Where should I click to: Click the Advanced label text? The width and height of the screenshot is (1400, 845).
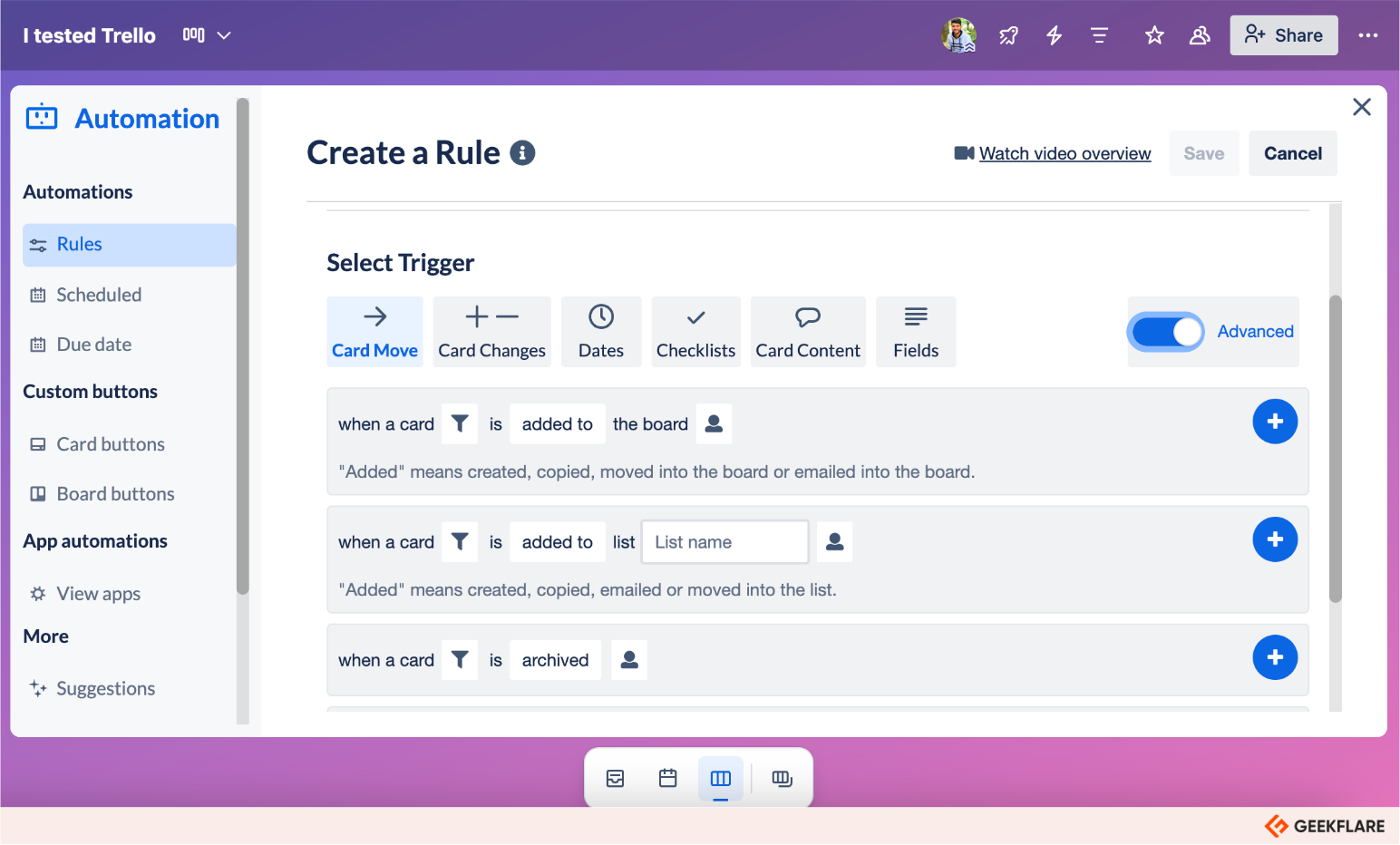(1255, 332)
